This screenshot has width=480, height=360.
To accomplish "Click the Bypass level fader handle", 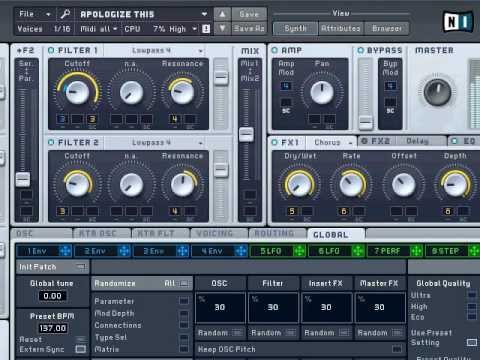I will [366, 122].
